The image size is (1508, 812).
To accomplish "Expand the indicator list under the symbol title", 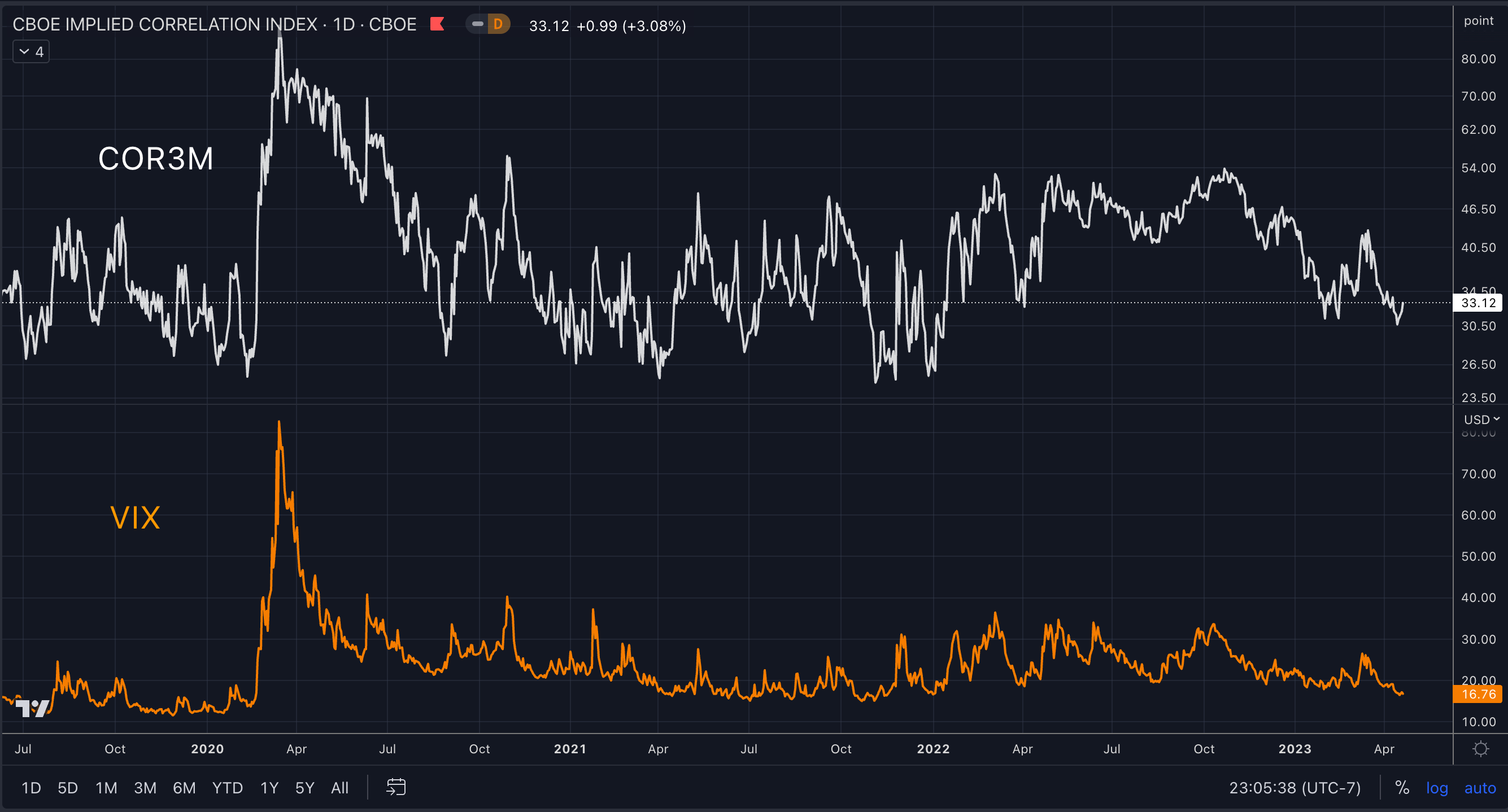I will pyautogui.click(x=30, y=51).
